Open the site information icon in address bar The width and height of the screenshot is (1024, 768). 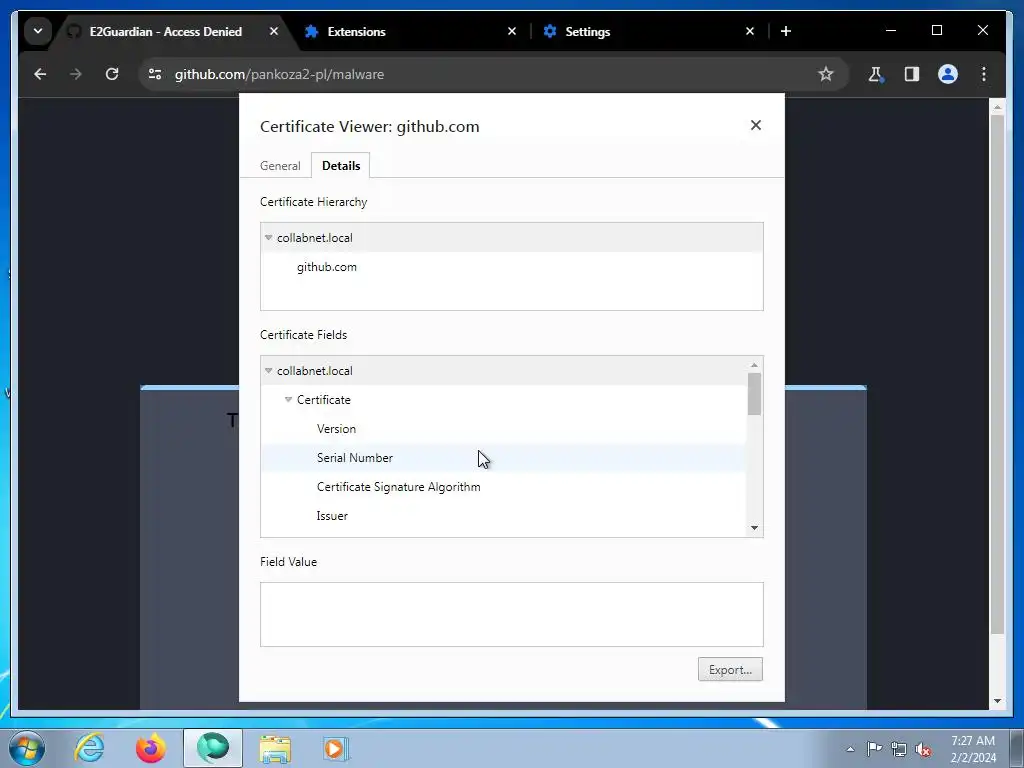155,74
